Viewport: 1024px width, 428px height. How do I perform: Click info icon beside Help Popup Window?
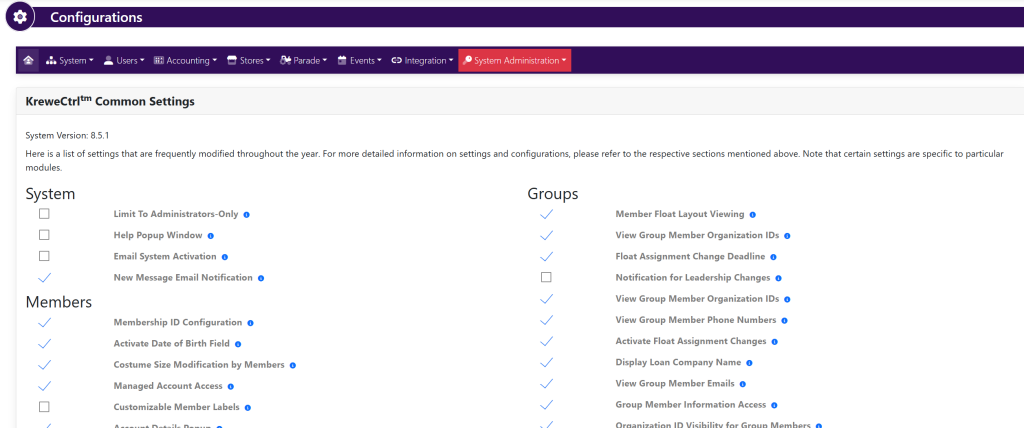pyautogui.click(x=211, y=236)
